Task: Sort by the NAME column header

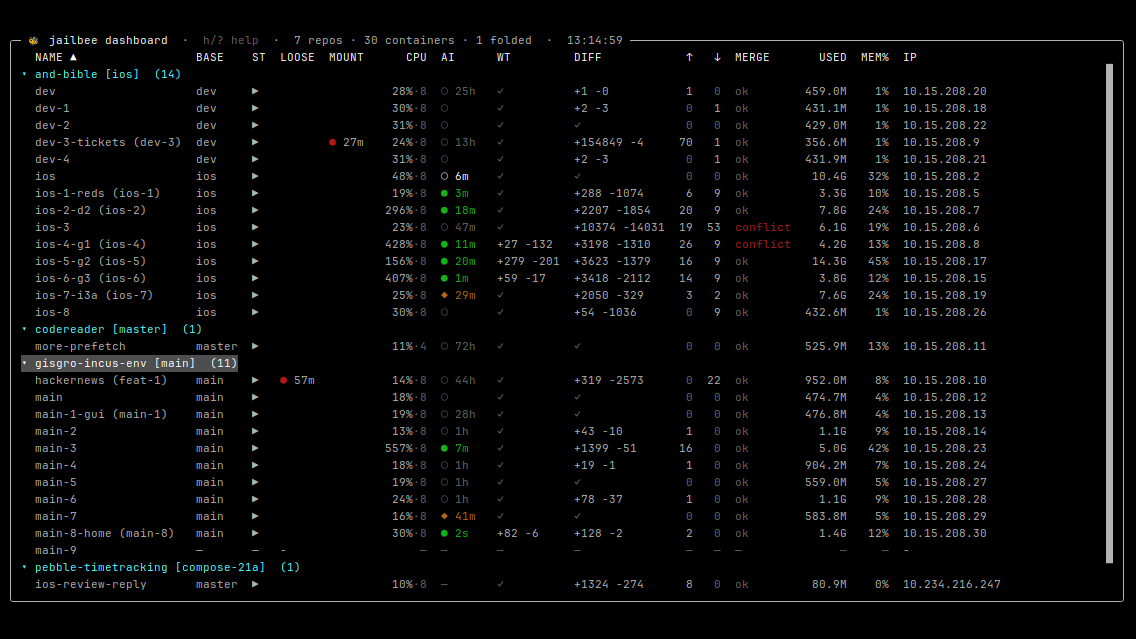Action: click(x=56, y=57)
